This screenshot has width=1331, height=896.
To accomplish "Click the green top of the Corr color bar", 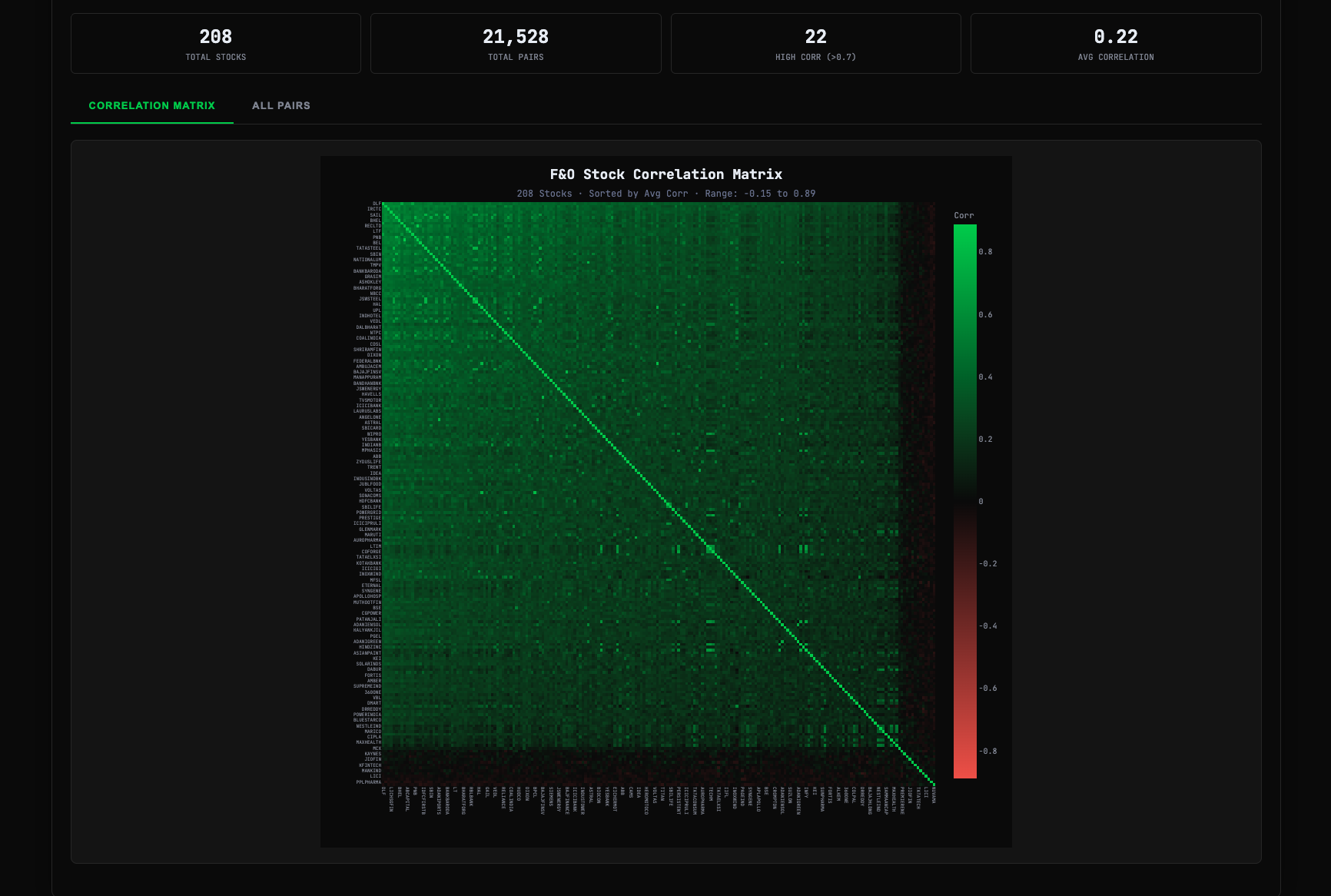I will click(x=964, y=231).
